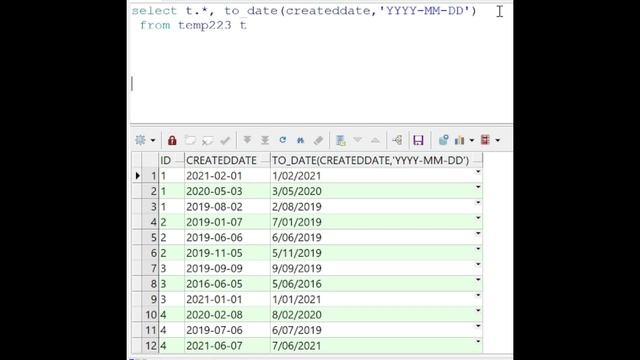Open date dropdown for 3/05/2020 cell

pyautogui.click(x=478, y=187)
